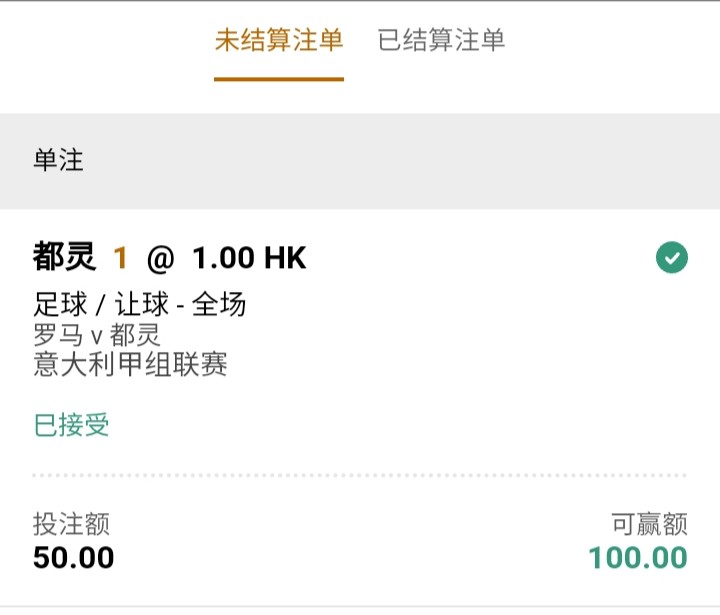Click the 50.00 stake amount
Image resolution: width=720 pixels, height=615 pixels.
point(74,557)
